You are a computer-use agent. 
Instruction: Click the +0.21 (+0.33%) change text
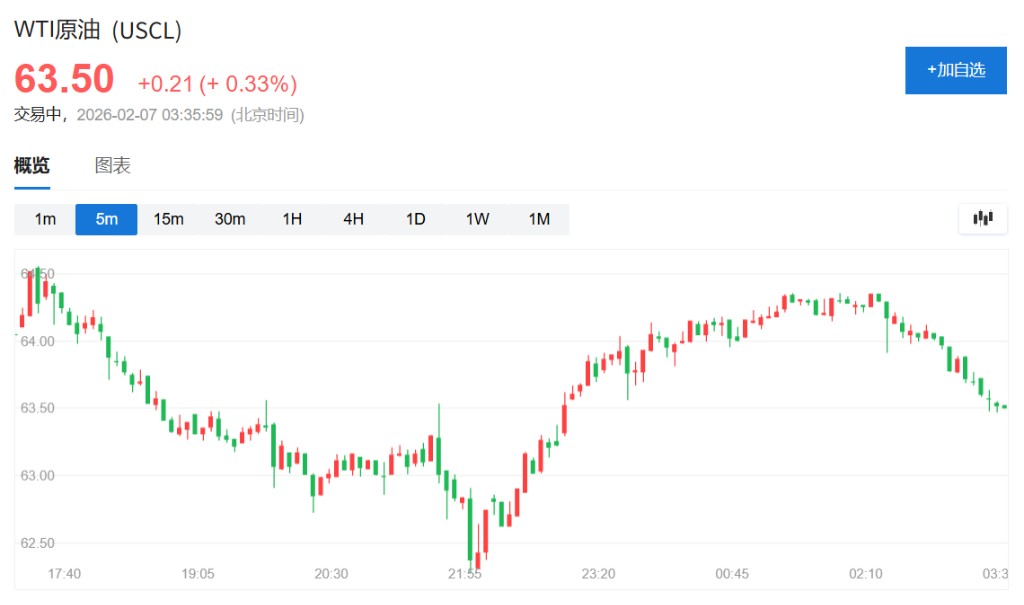(x=217, y=83)
